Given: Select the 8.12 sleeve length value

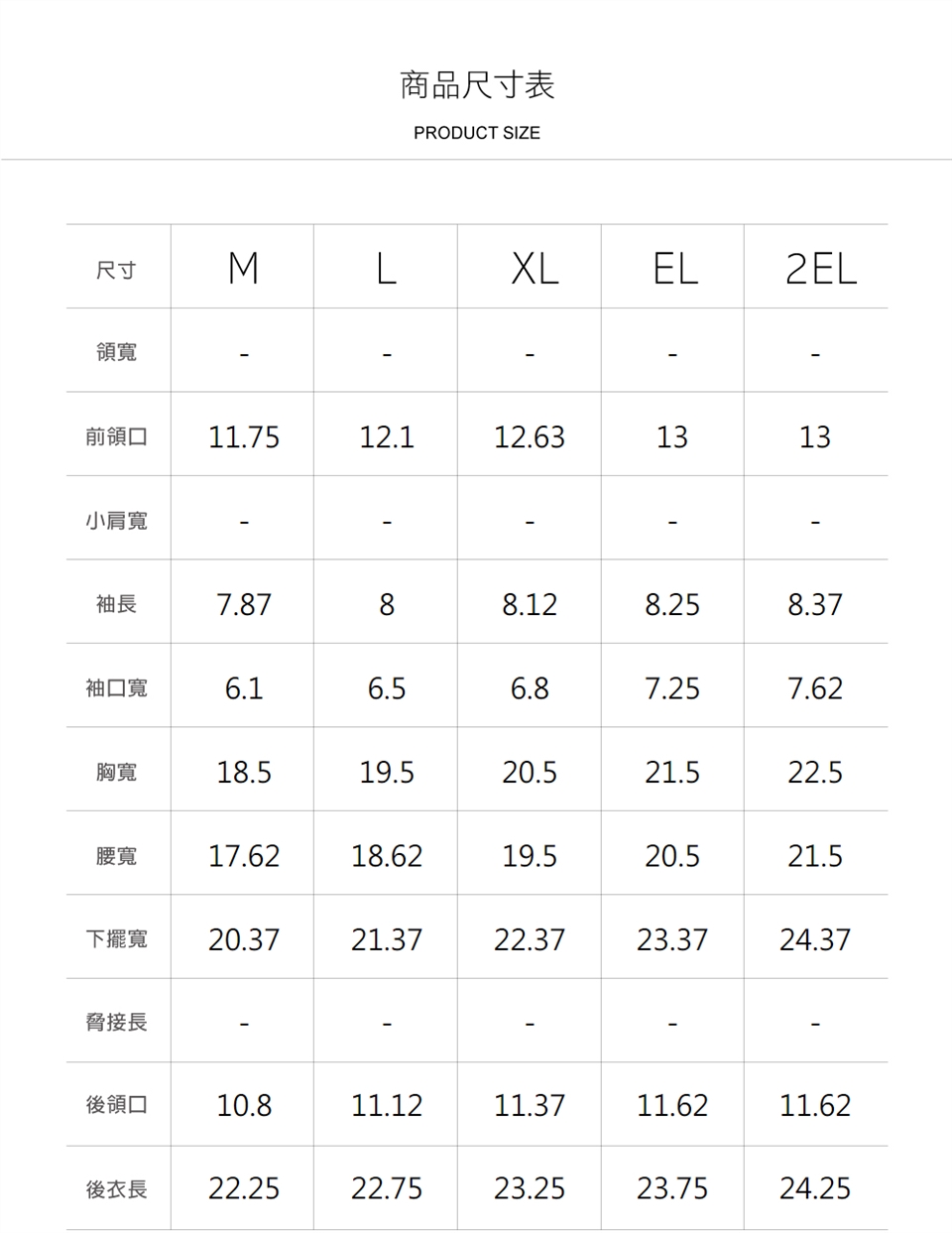Looking at the screenshot, I should [x=530, y=604].
